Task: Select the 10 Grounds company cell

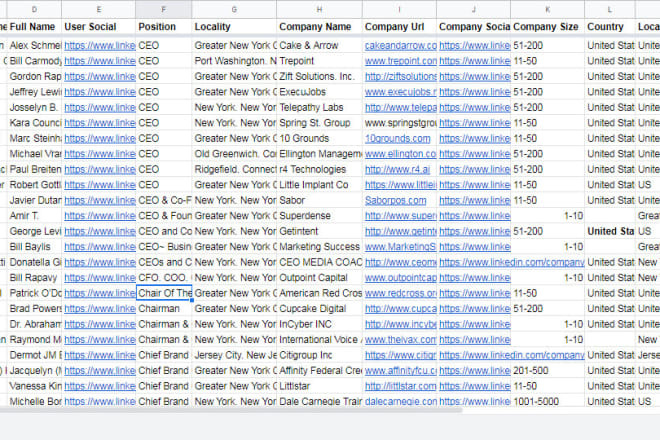Action: tap(319, 139)
